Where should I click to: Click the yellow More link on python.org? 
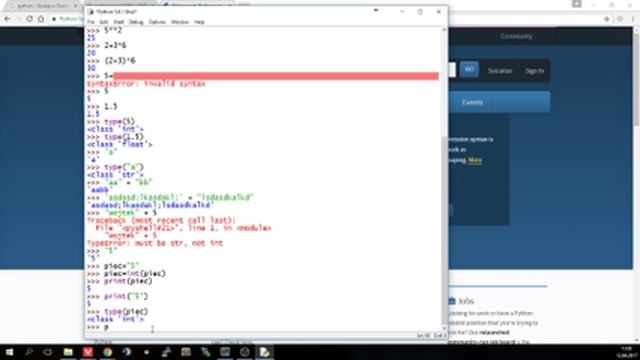pyautogui.click(x=475, y=160)
